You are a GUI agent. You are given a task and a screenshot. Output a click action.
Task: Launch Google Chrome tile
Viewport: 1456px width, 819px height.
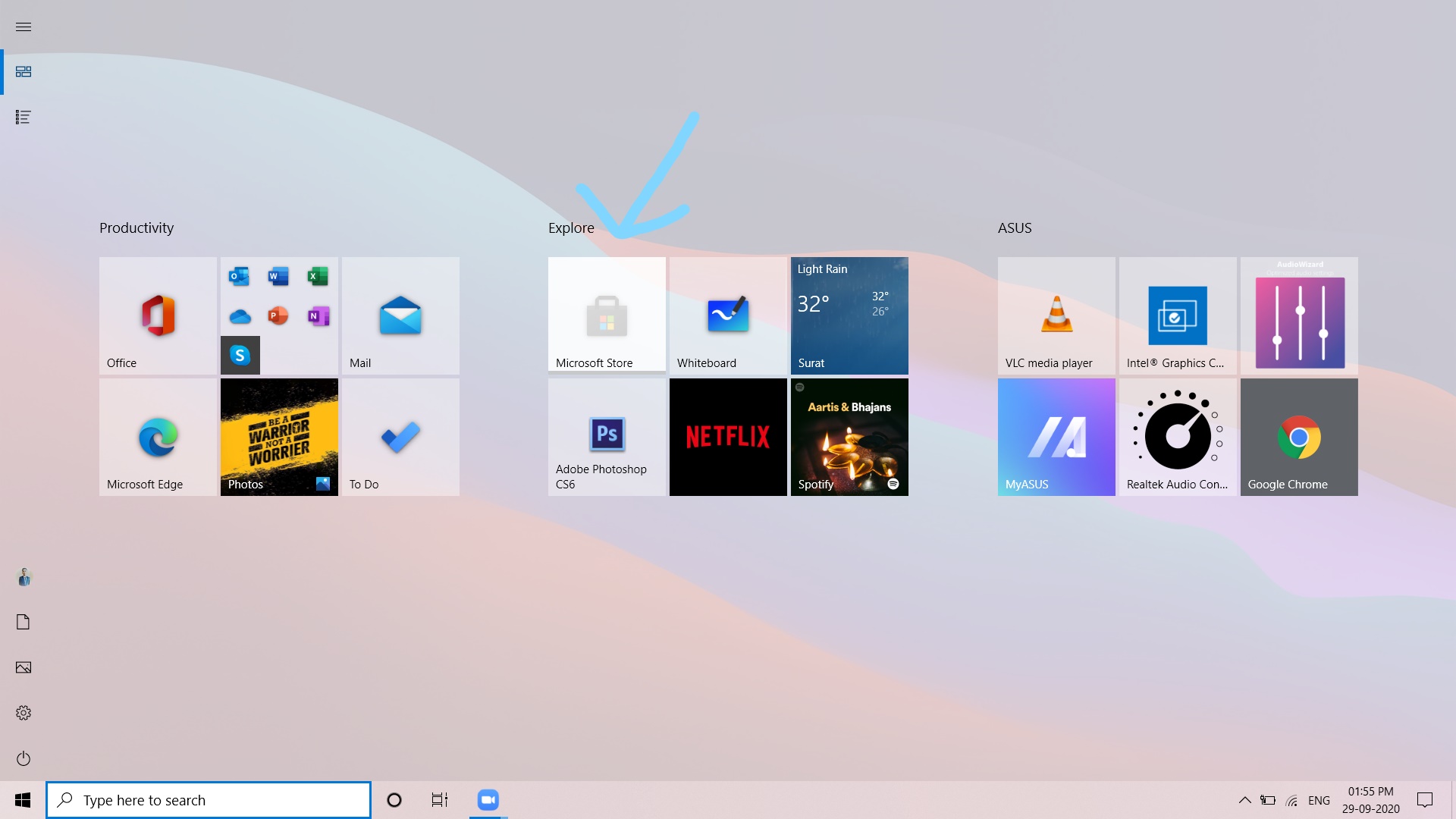[x=1299, y=437]
